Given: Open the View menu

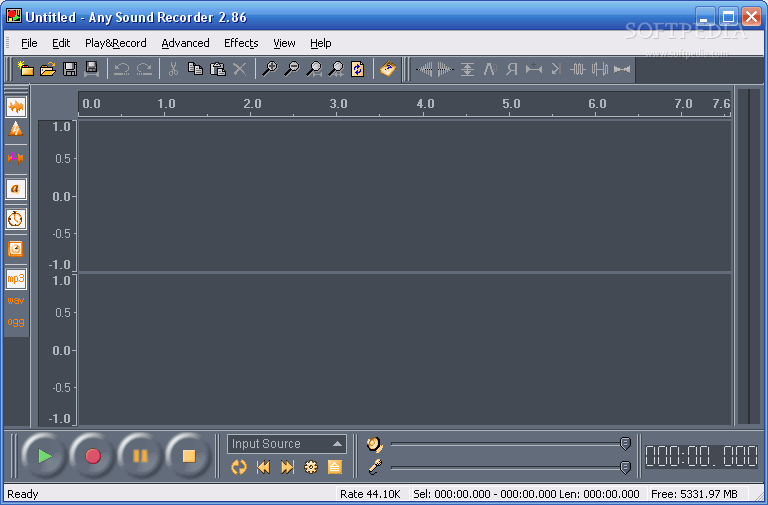Looking at the screenshot, I should click(x=284, y=43).
